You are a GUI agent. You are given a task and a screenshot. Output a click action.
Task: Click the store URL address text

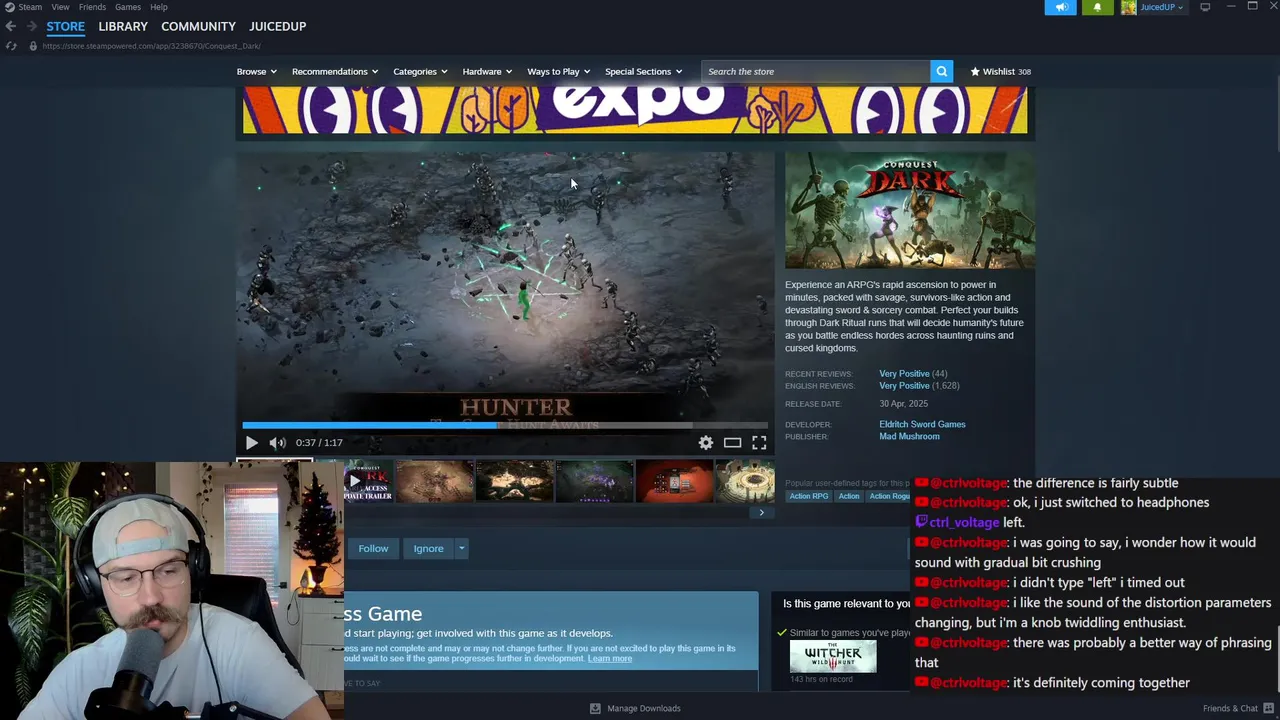tap(151, 46)
